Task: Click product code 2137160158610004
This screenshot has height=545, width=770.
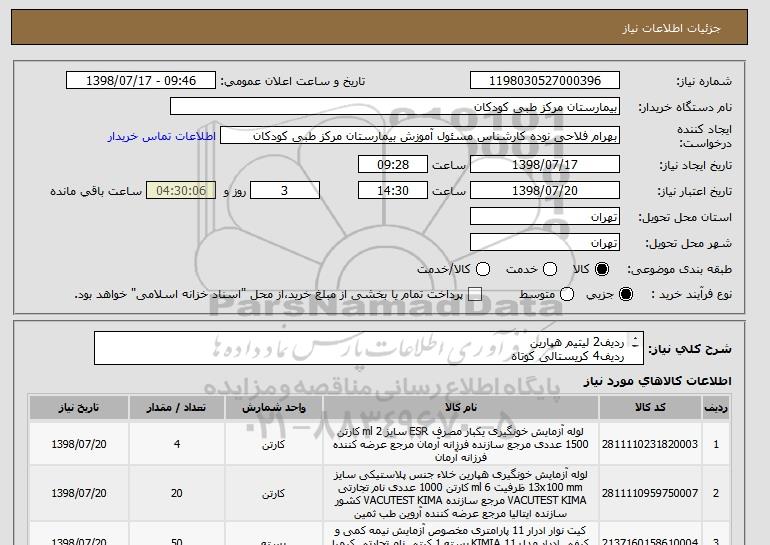Action: pos(650,542)
